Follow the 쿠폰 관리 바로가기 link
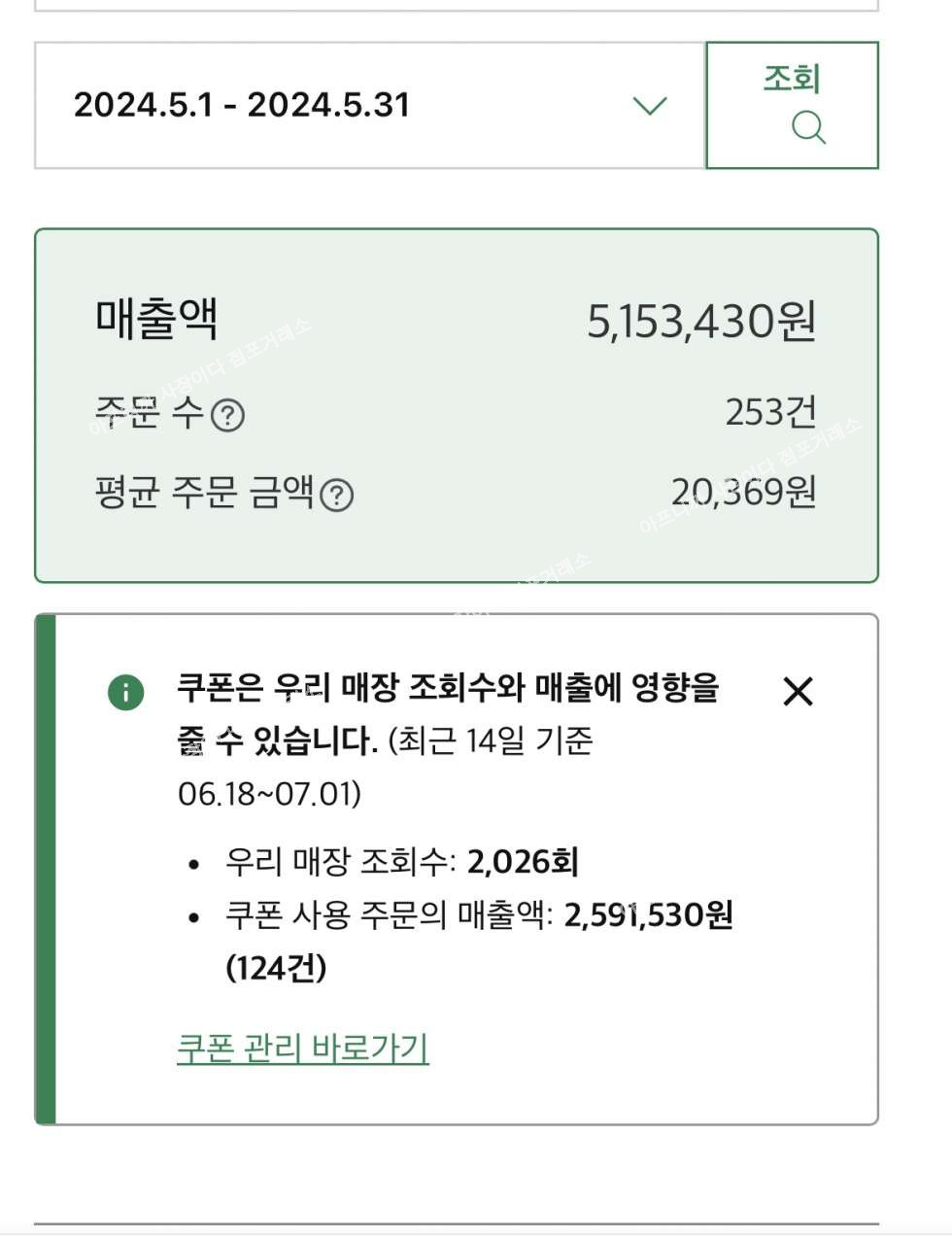This screenshot has height=1239, width=952. tap(302, 1048)
